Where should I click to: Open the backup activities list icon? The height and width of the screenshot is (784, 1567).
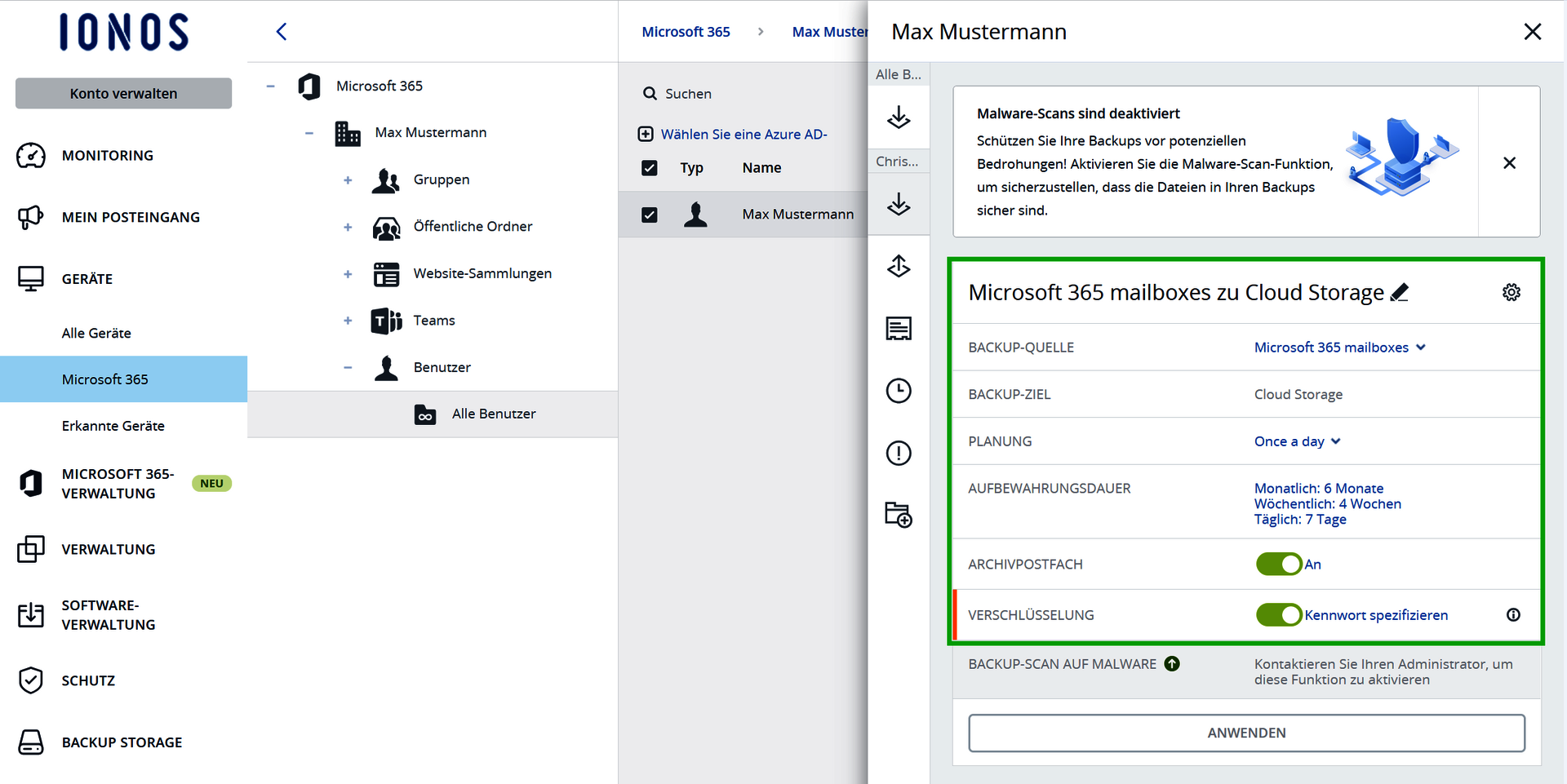coord(899,328)
